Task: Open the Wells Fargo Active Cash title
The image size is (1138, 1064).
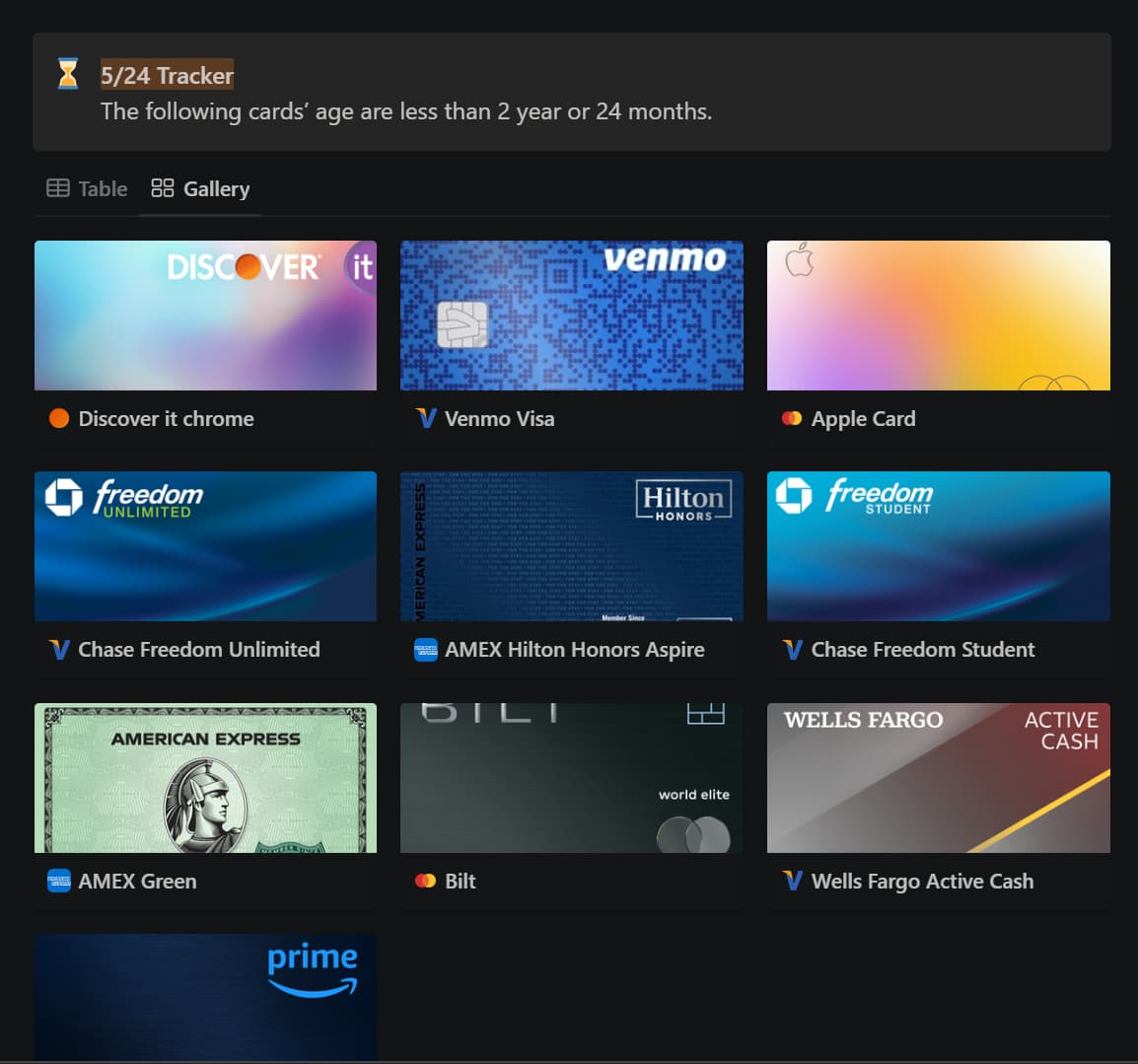Action: click(x=922, y=882)
